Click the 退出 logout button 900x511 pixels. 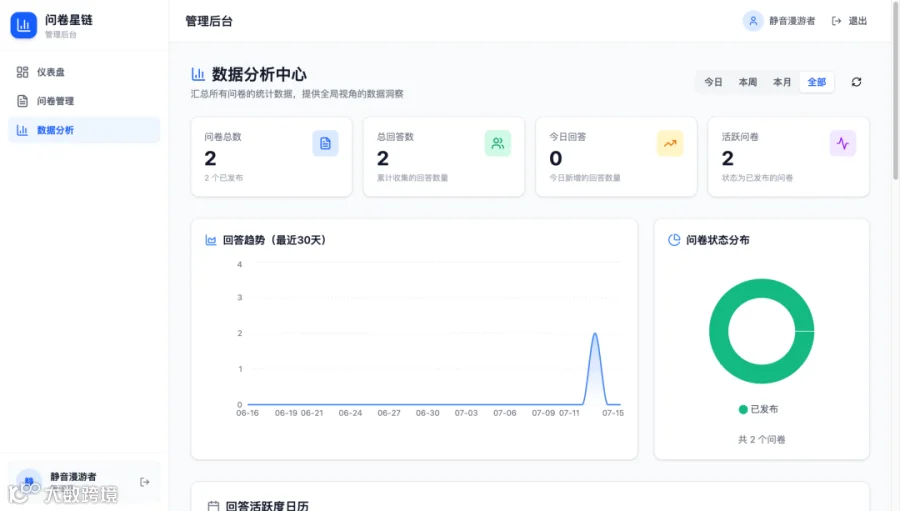click(x=849, y=21)
